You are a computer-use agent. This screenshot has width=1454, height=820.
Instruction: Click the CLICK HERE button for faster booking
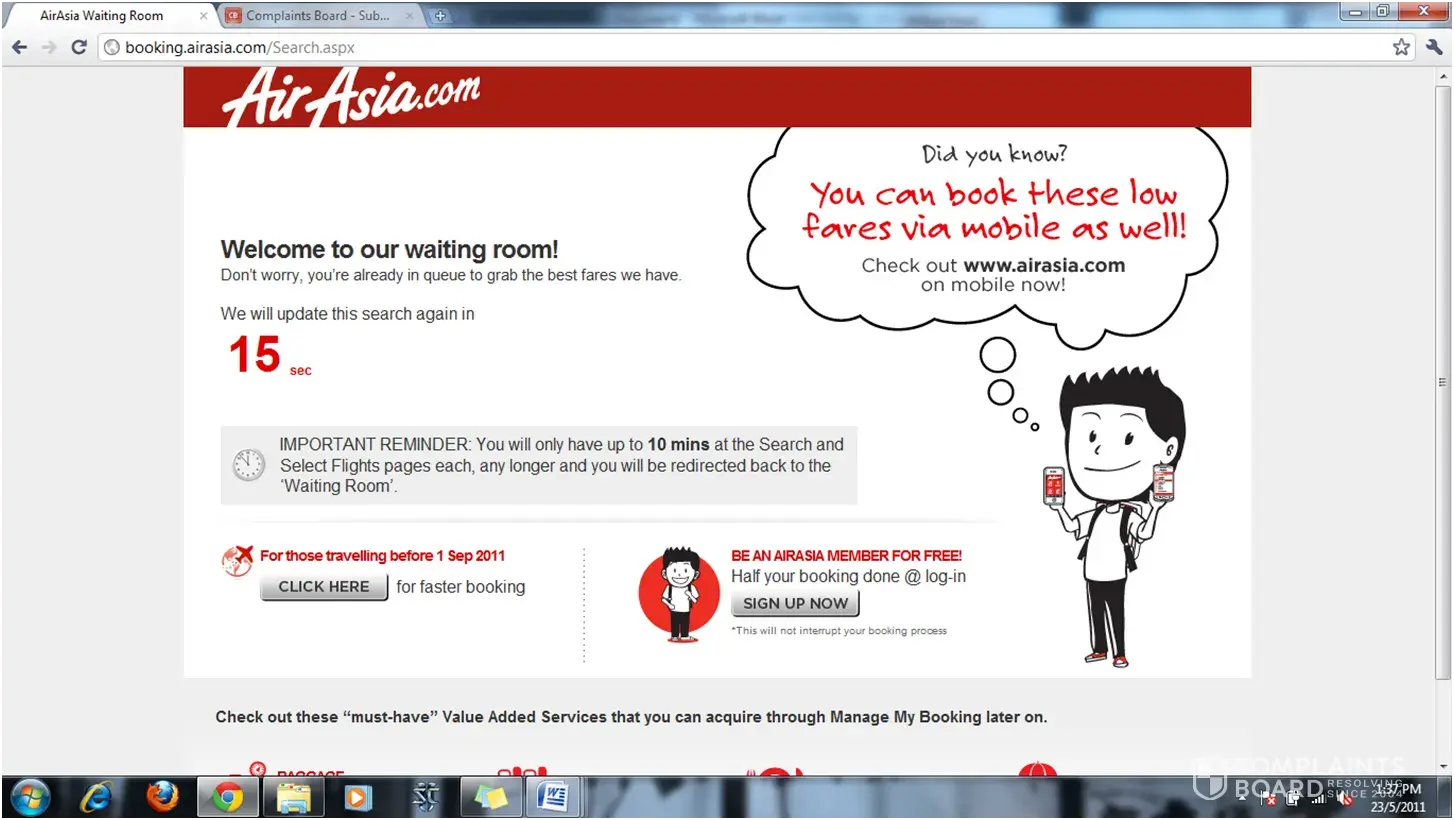(x=324, y=587)
